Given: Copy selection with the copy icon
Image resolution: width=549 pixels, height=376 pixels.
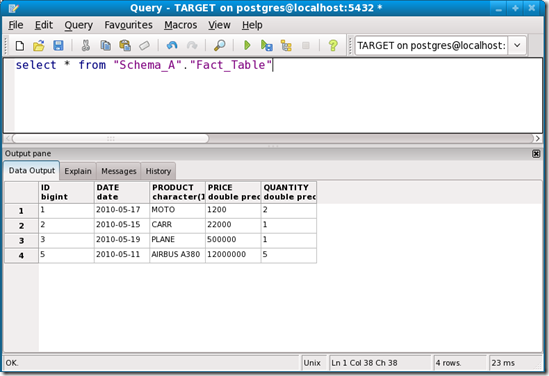Looking at the screenshot, I should click(x=105, y=46).
